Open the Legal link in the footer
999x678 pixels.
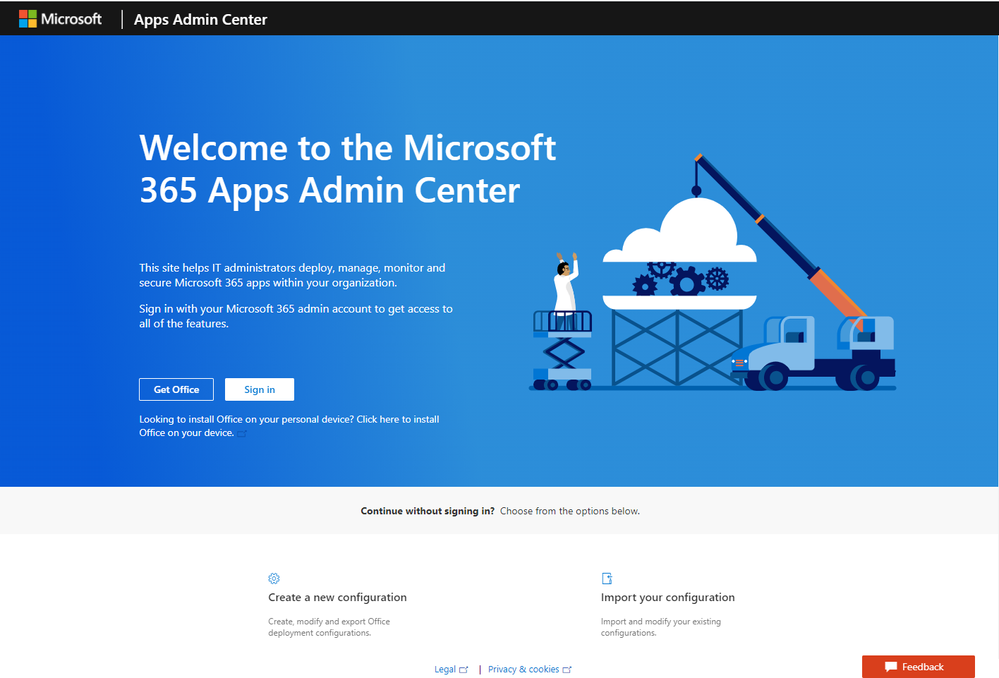pos(445,669)
